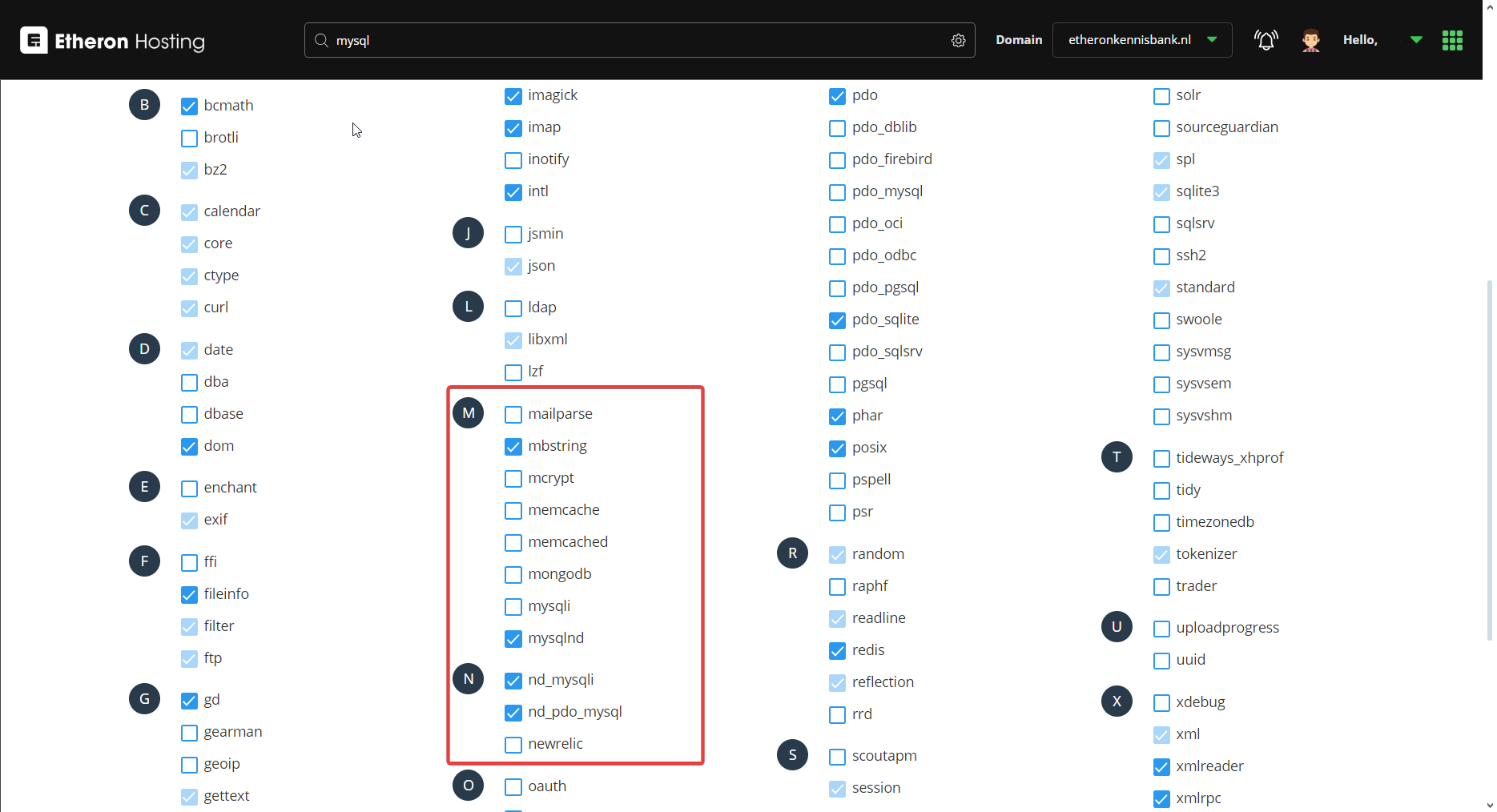Click the page vertical scrollbar
Viewport: 1497px width, 812px height.
(1489, 456)
